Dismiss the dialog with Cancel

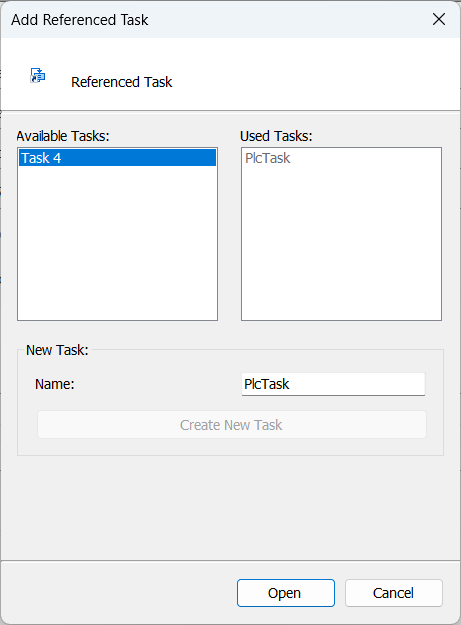394,593
